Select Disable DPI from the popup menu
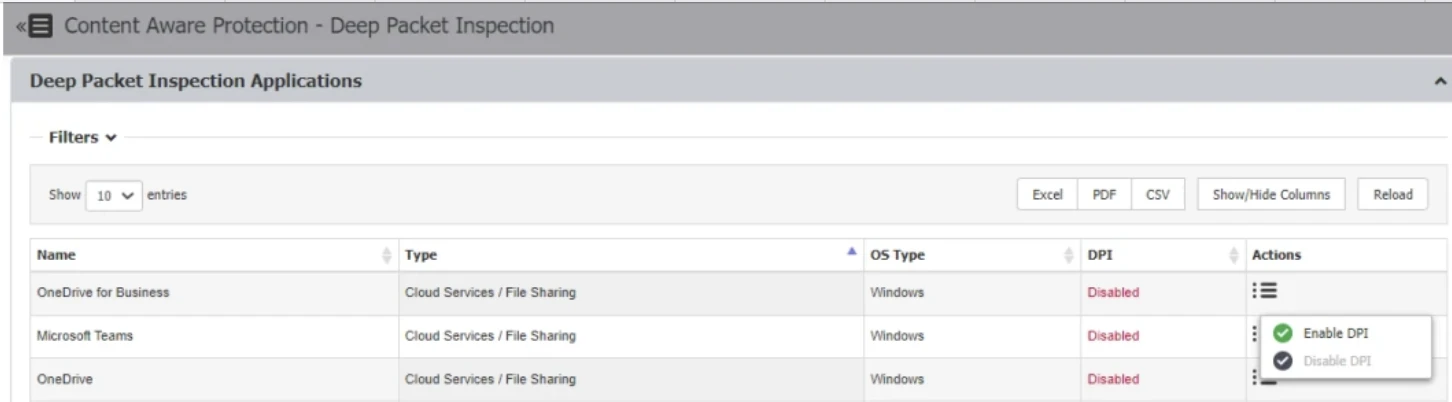Image resolution: width=1452 pixels, height=402 pixels. 1335,360
